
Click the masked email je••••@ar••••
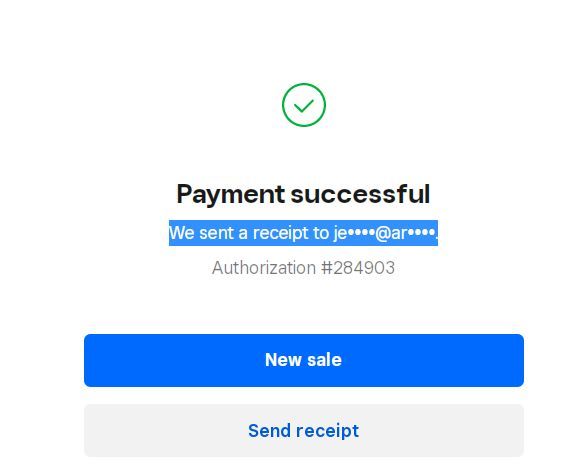(386, 233)
